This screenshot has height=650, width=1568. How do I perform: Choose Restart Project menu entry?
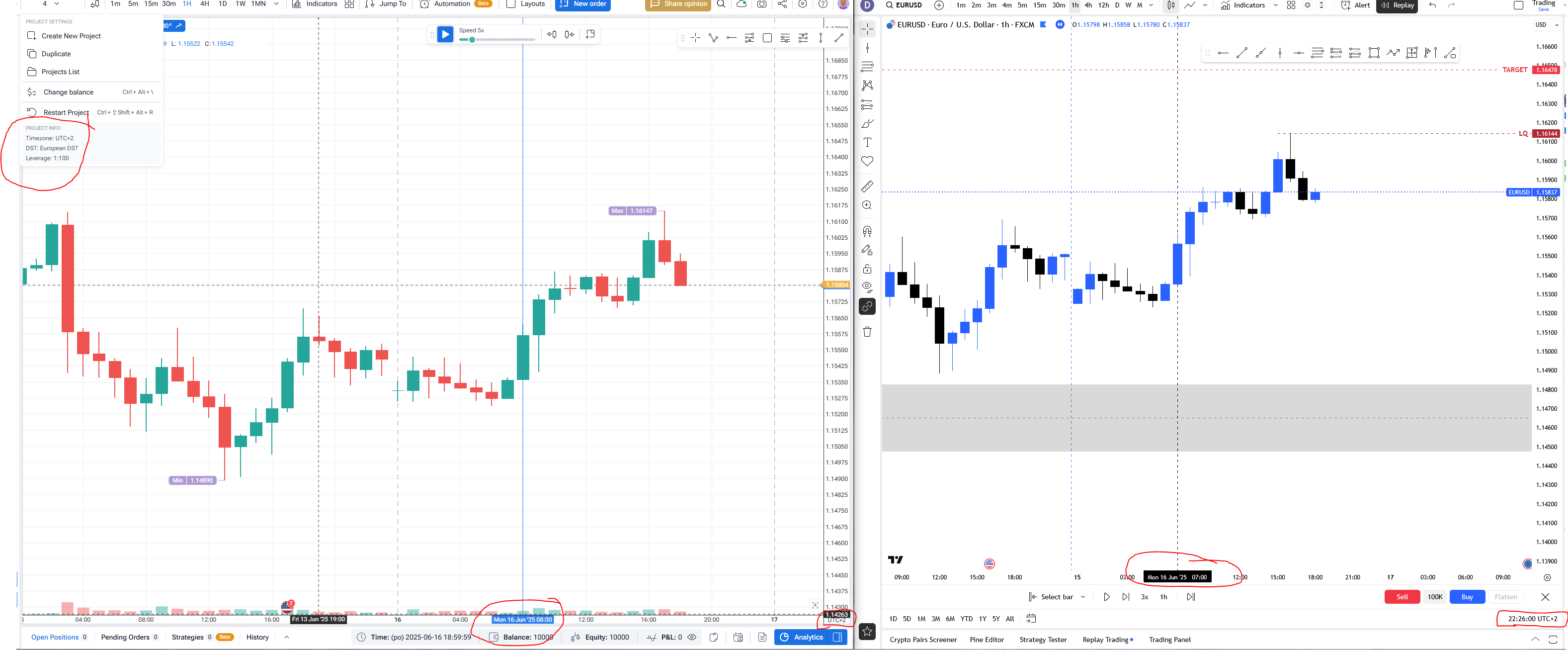pos(92,112)
